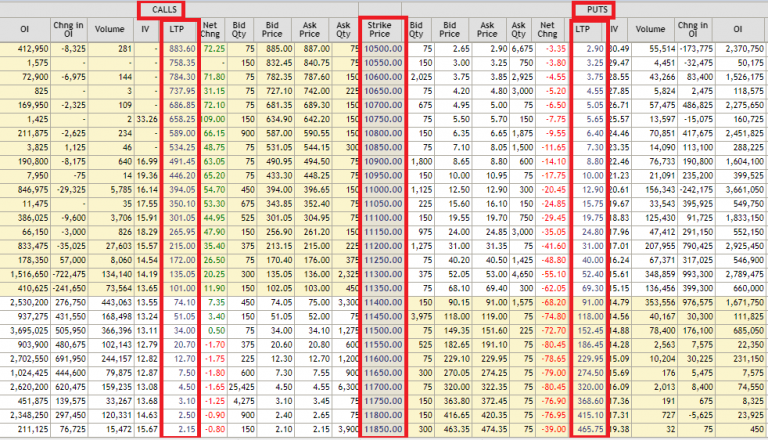The height and width of the screenshot is (440, 768).
Task: Click put Chng in OI value 993,300
Action: tap(698, 275)
